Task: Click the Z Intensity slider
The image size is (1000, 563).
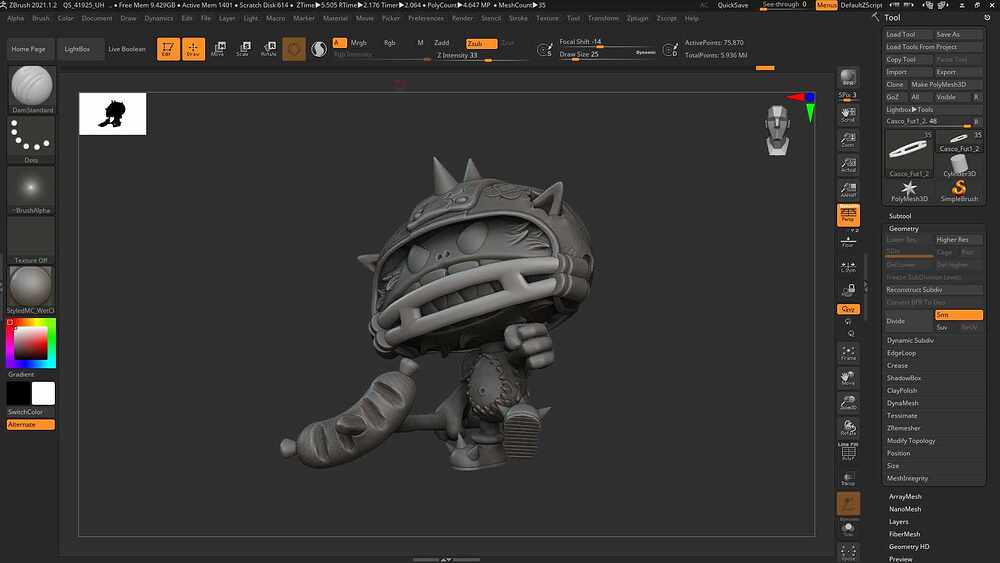Action: pyautogui.click(x=482, y=56)
